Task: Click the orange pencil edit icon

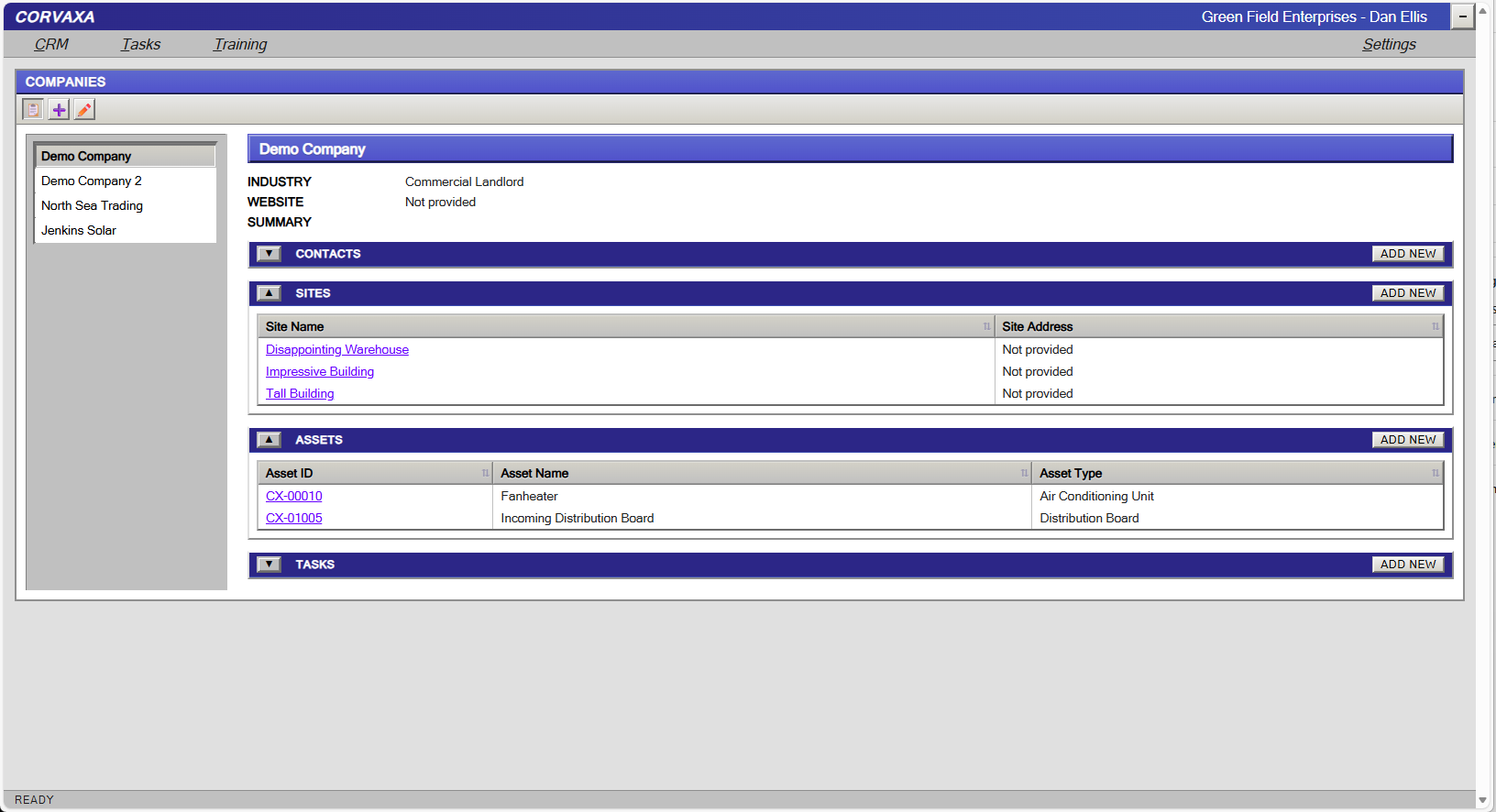Action: click(x=84, y=110)
